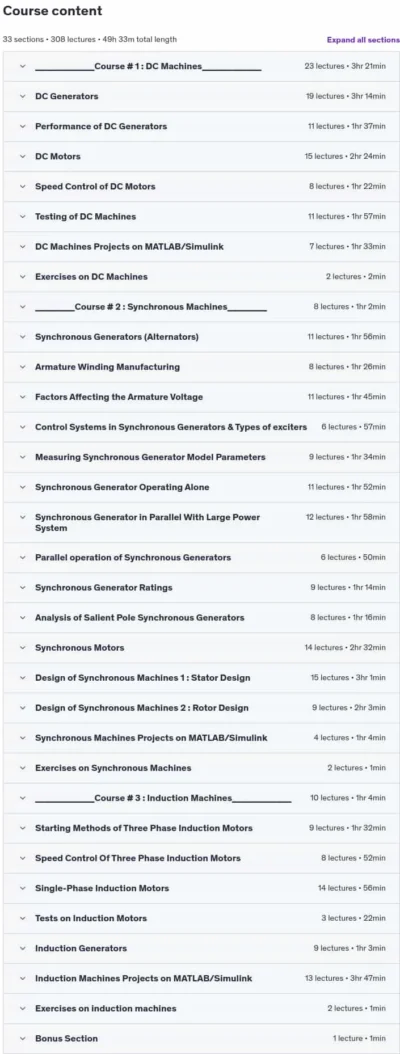400x1054 pixels.
Task: Click chevron beside Performance of DC Generators
Action: point(22,126)
